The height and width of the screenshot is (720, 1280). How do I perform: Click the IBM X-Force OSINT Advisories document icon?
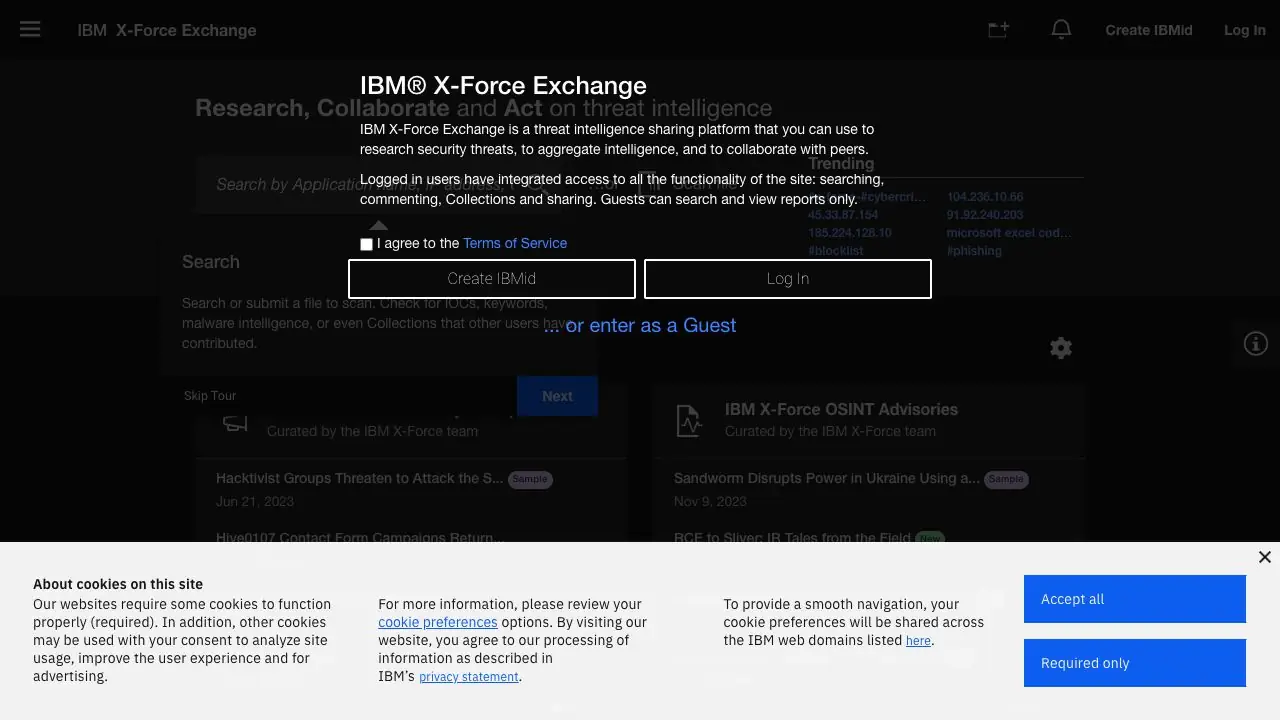click(x=688, y=420)
